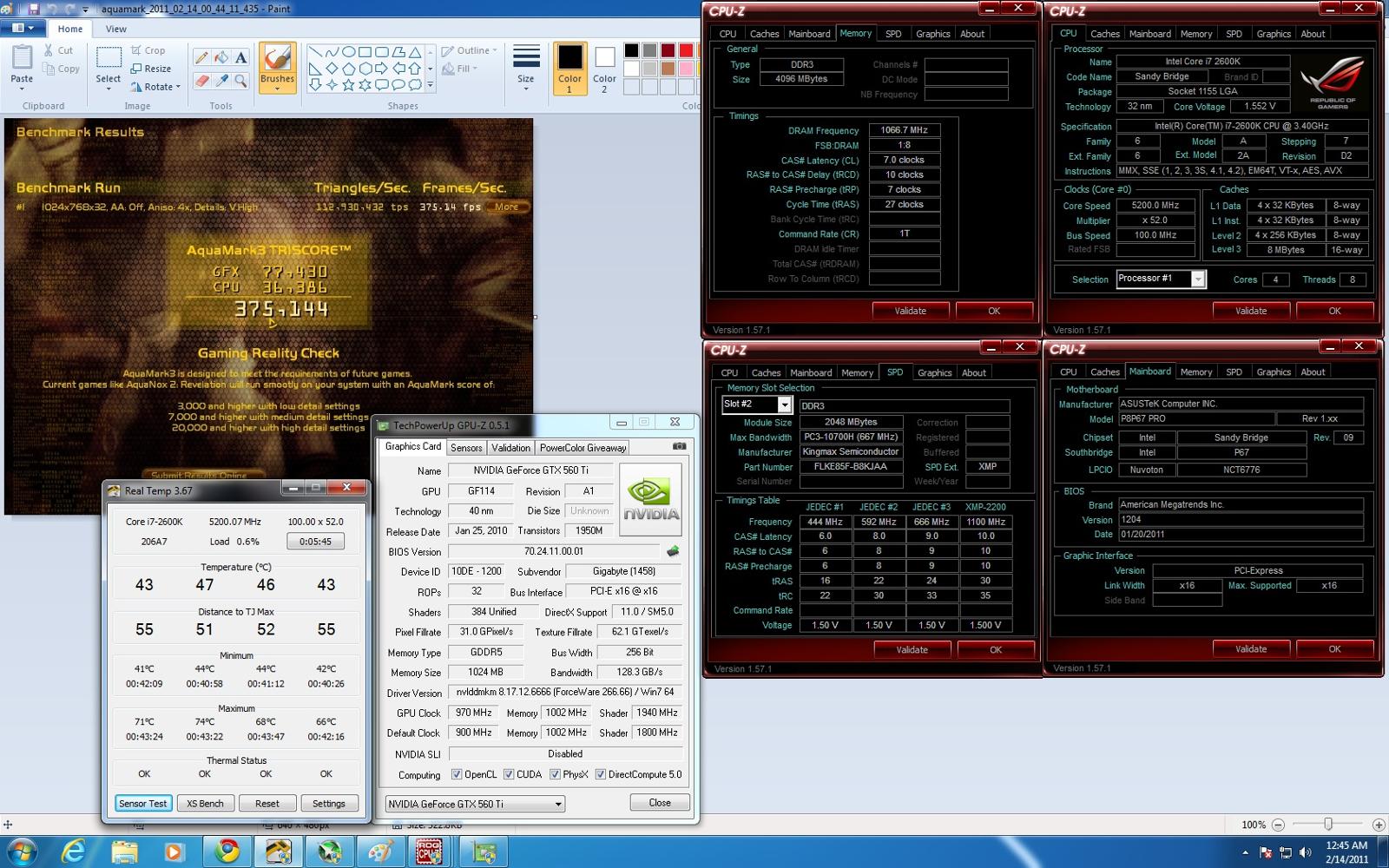Adjust the Paint zoom slider handle
This screenshot has height=868, width=1389.
pos(1328,825)
